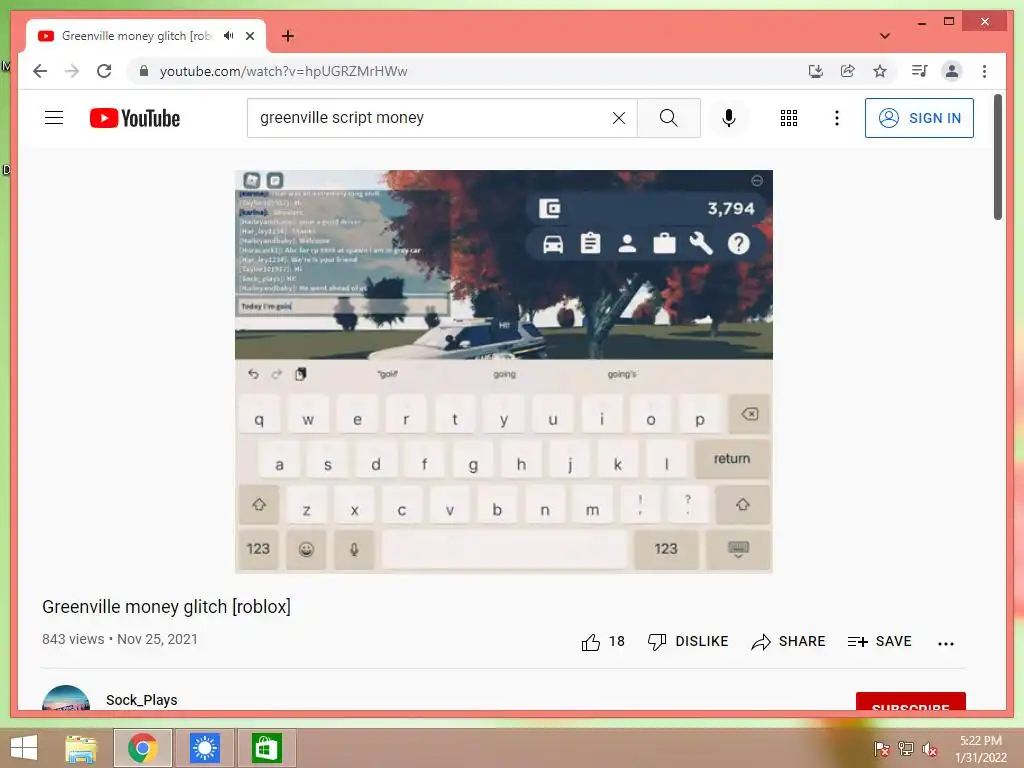Click the person icon in the game HUD
Screen dimensions: 1024x768
pyautogui.click(x=628, y=244)
